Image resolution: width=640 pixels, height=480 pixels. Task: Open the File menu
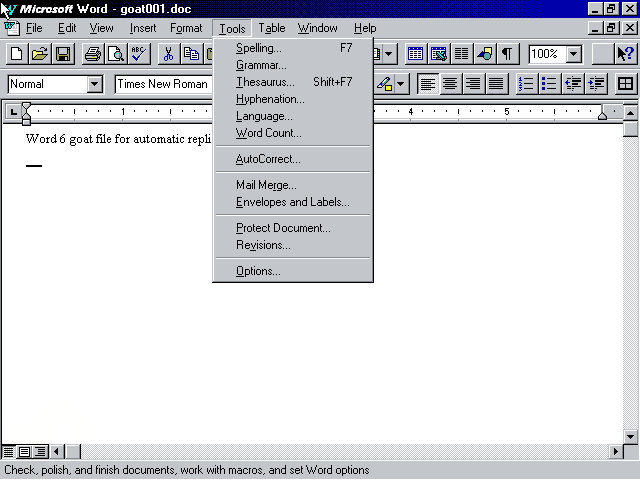click(34, 28)
